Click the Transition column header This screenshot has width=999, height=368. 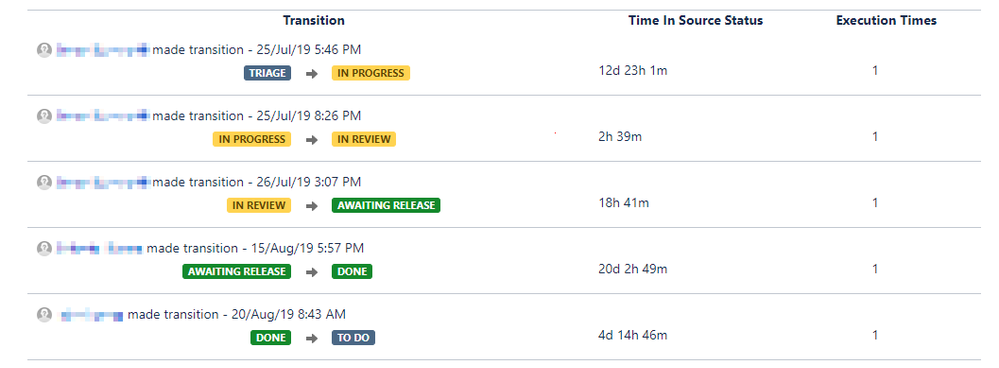tap(314, 20)
